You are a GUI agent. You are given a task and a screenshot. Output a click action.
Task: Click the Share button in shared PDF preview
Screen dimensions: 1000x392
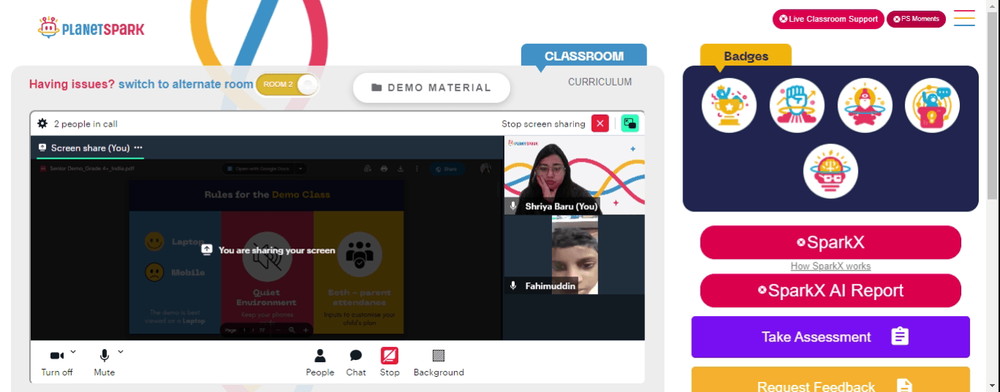(447, 169)
